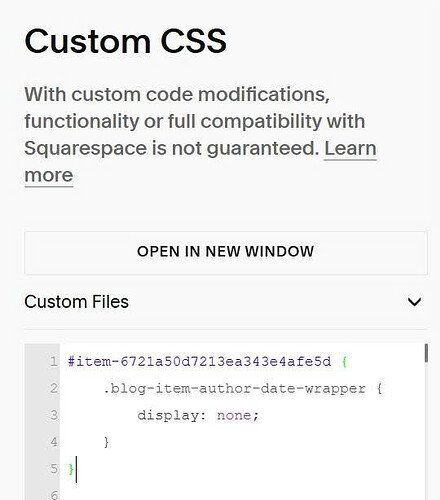Select line number 2 in the gutter
Viewport: 440px width, 500px height.
(x=54, y=389)
